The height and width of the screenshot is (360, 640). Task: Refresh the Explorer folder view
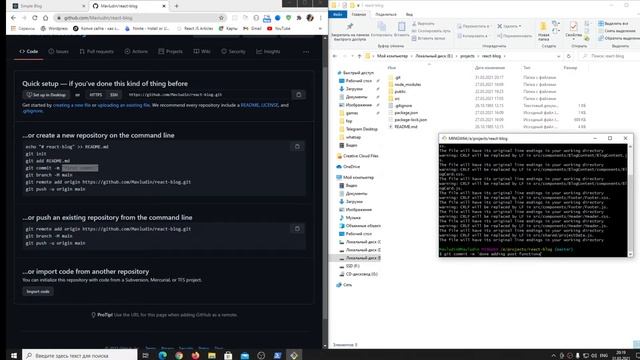click(x=569, y=56)
